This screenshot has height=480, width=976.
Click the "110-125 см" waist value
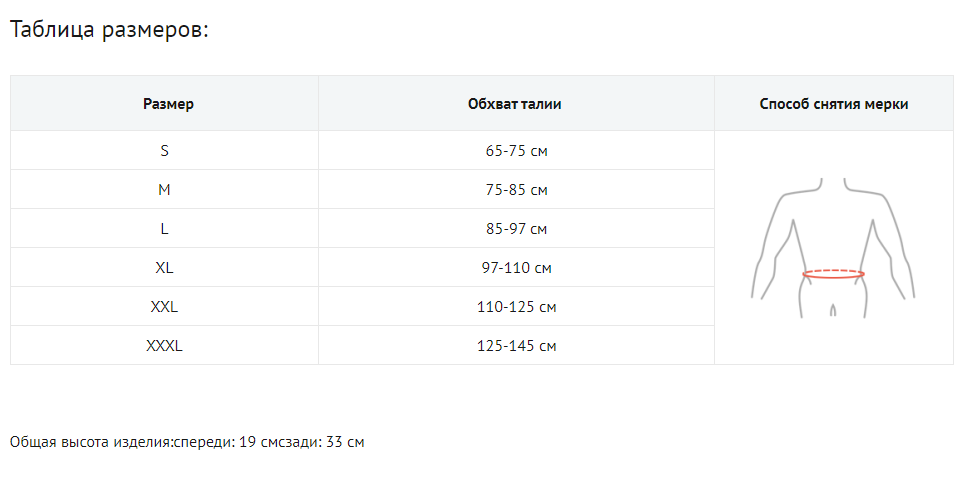coord(516,307)
